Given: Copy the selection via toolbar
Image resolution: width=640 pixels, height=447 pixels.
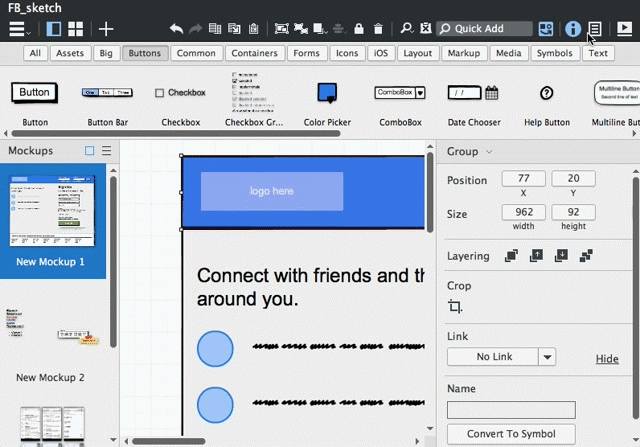Looking at the screenshot, I should pyautogui.click(x=234, y=29).
